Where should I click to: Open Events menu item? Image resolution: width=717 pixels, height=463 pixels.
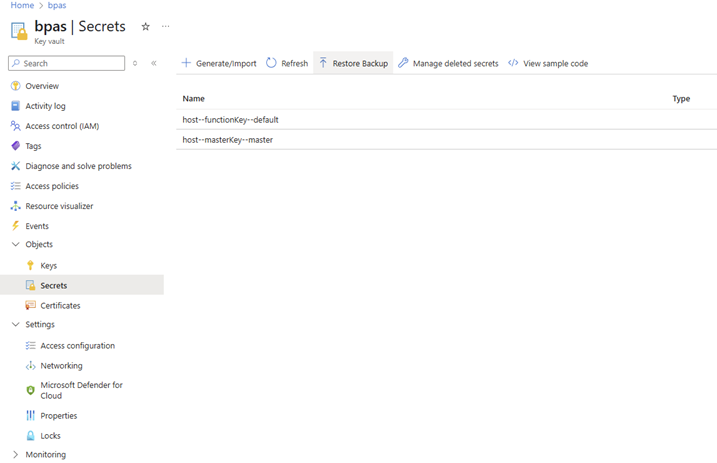[37, 226]
